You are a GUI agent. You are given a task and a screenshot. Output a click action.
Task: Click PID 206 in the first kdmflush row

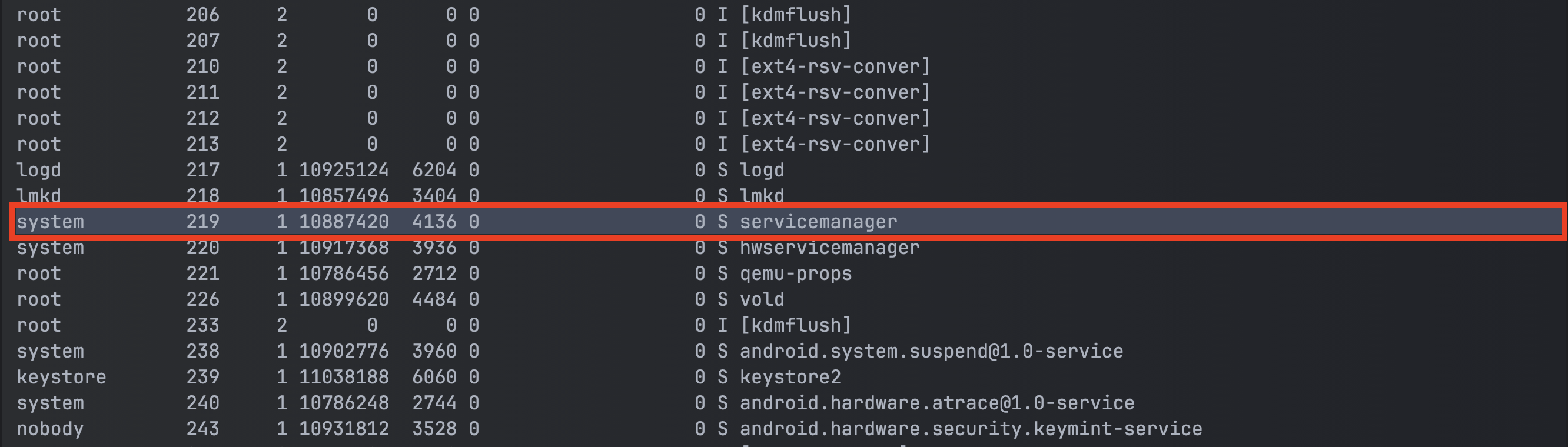click(202, 15)
